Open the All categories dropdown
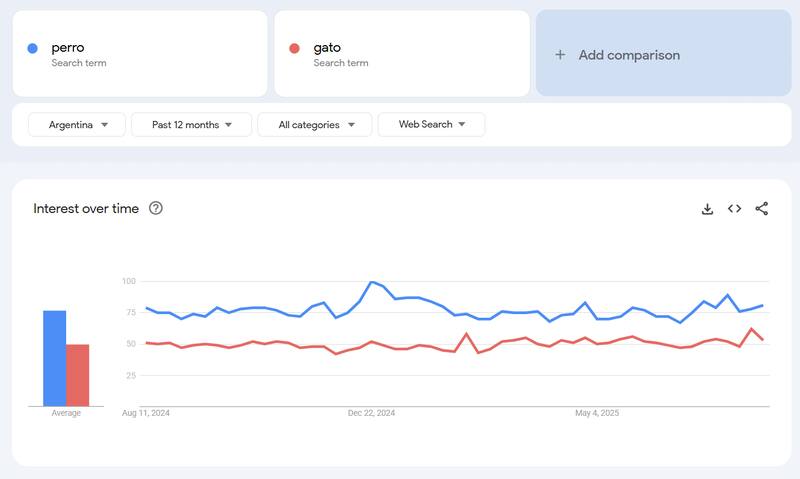This screenshot has height=479, width=800. tap(314, 124)
